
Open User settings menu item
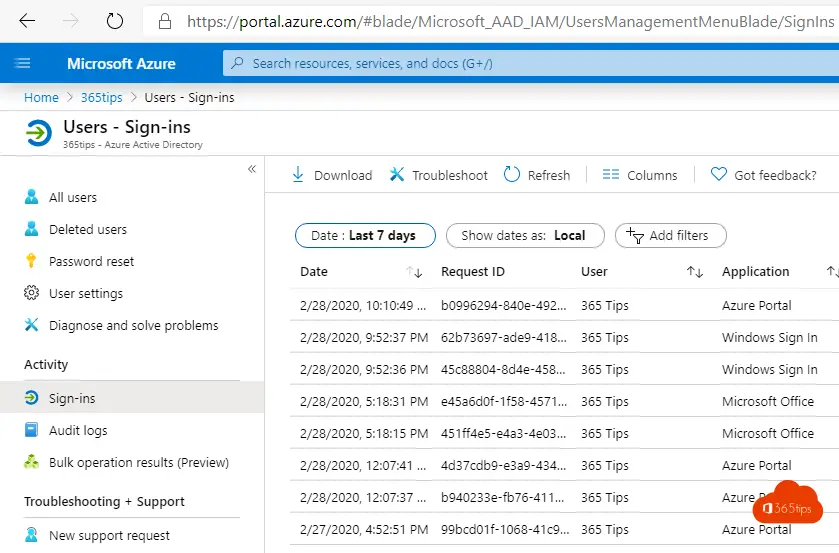[86, 294]
